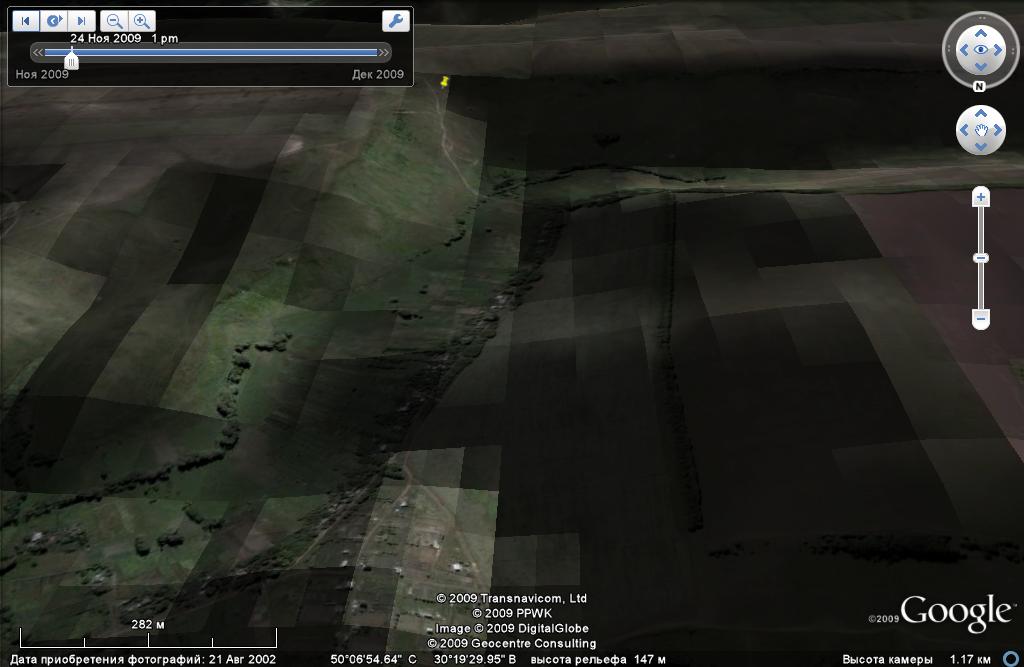Jump to the start of the timeline
Image resolution: width=1024 pixels, height=667 pixels.
[26, 20]
